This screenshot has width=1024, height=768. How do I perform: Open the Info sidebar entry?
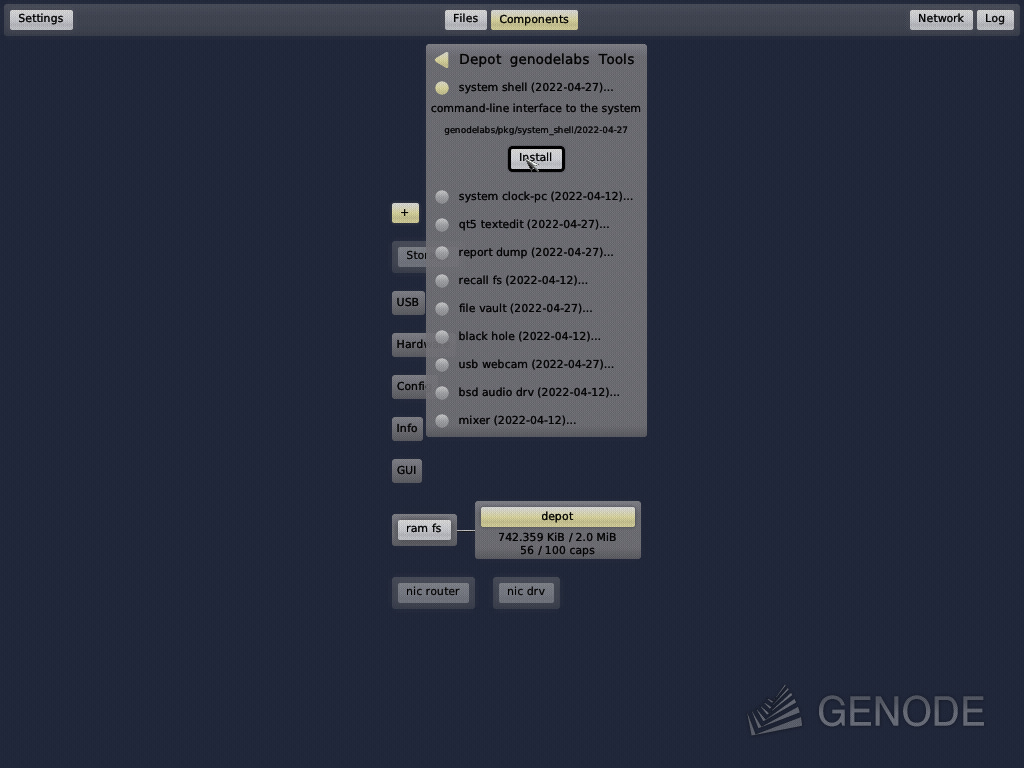[x=406, y=428]
